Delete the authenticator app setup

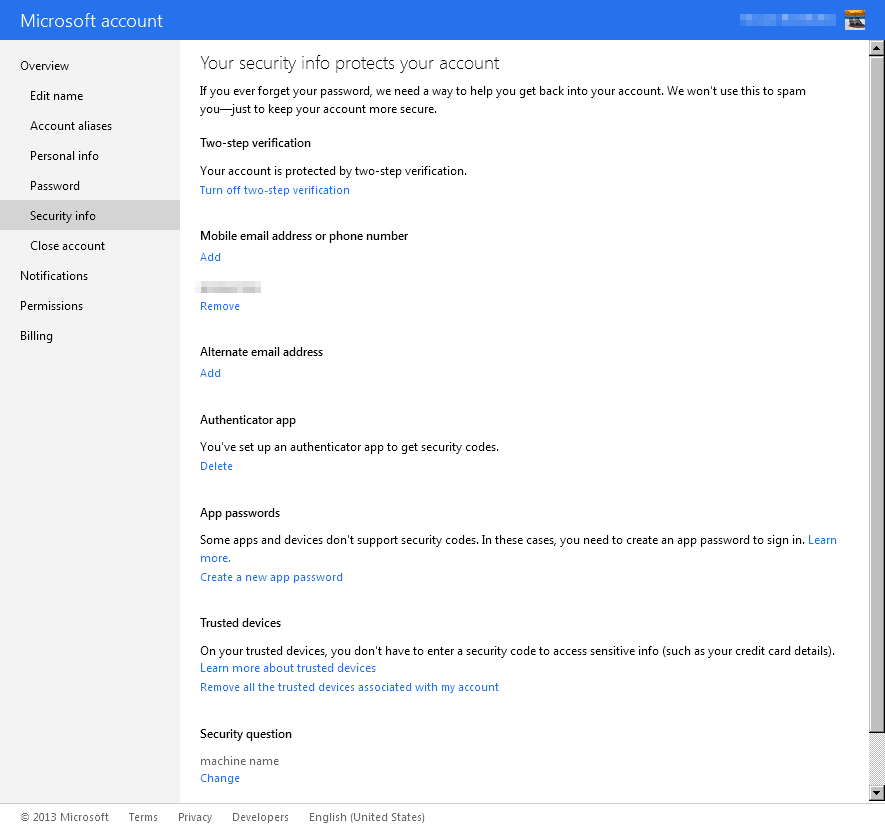pyautogui.click(x=216, y=466)
